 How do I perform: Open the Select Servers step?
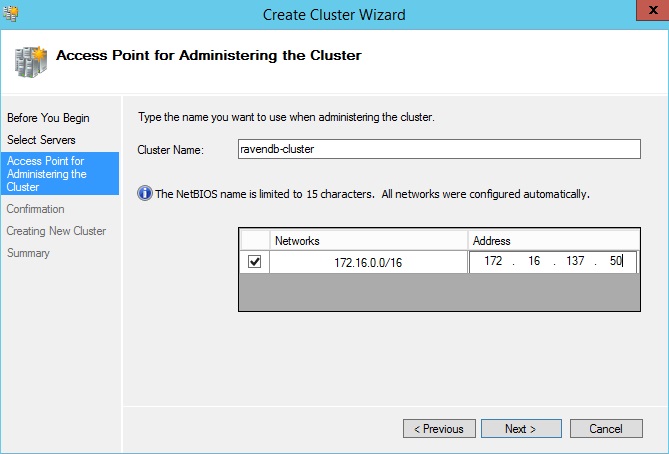pyautogui.click(x=41, y=140)
